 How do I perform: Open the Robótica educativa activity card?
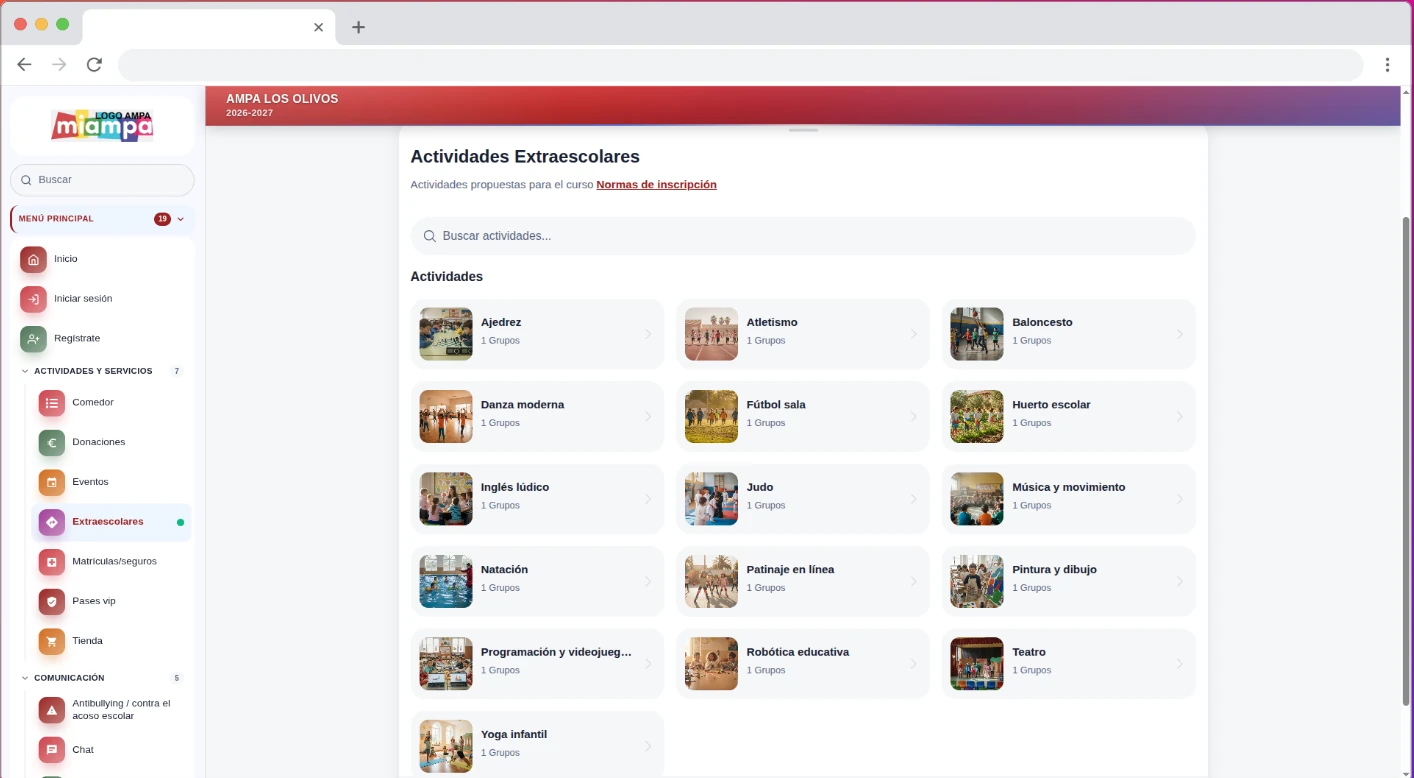tap(803, 663)
